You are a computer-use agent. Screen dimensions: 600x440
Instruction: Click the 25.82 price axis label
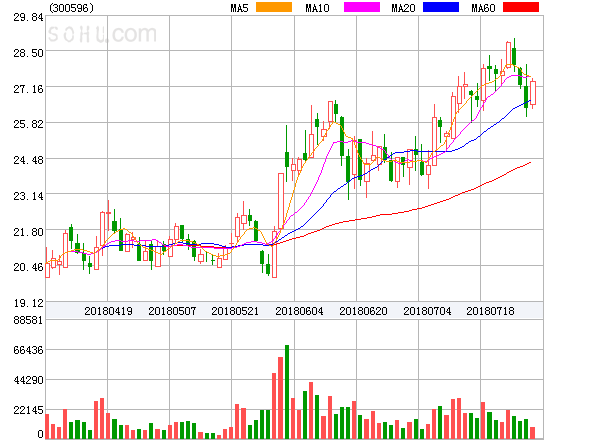pos(28,124)
